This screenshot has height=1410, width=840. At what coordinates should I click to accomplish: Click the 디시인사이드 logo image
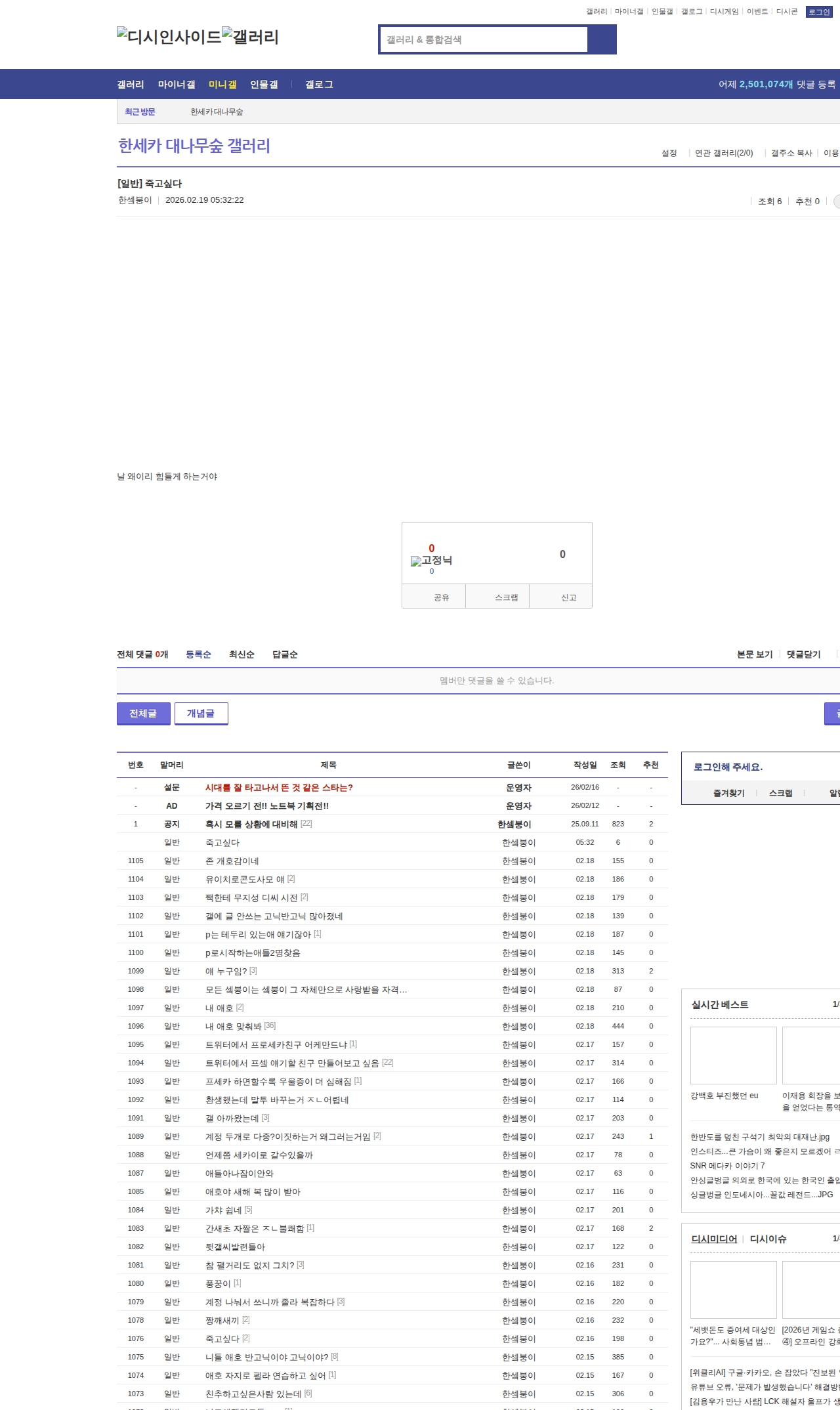click(169, 37)
